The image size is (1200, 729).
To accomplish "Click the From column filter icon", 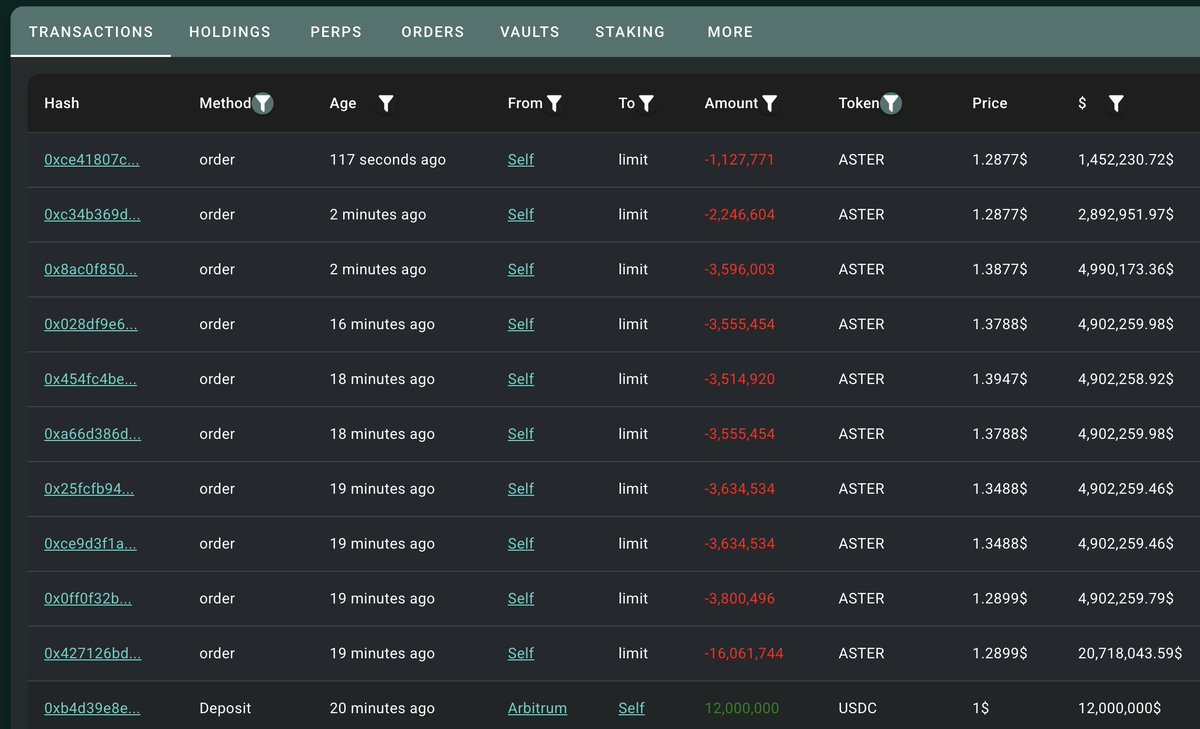I will 554,103.
